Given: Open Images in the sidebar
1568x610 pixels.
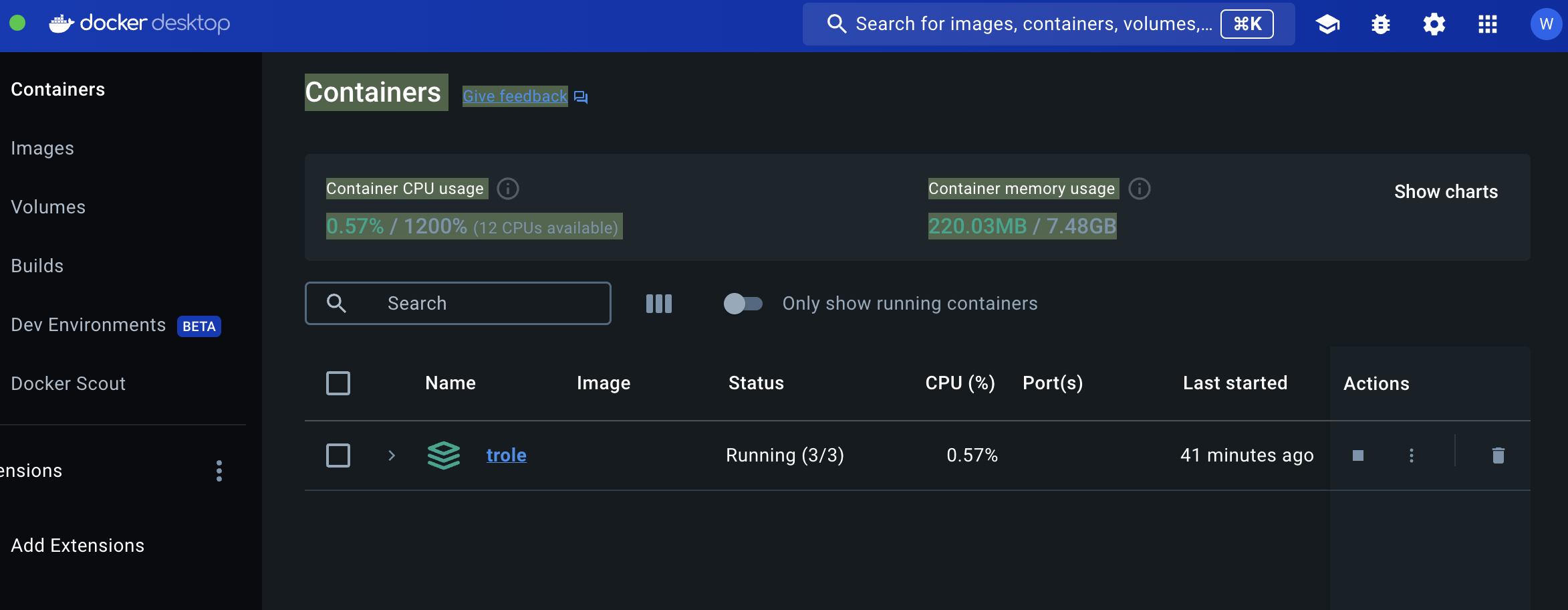Looking at the screenshot, I should pyautogui.click(x=42, y=148).
